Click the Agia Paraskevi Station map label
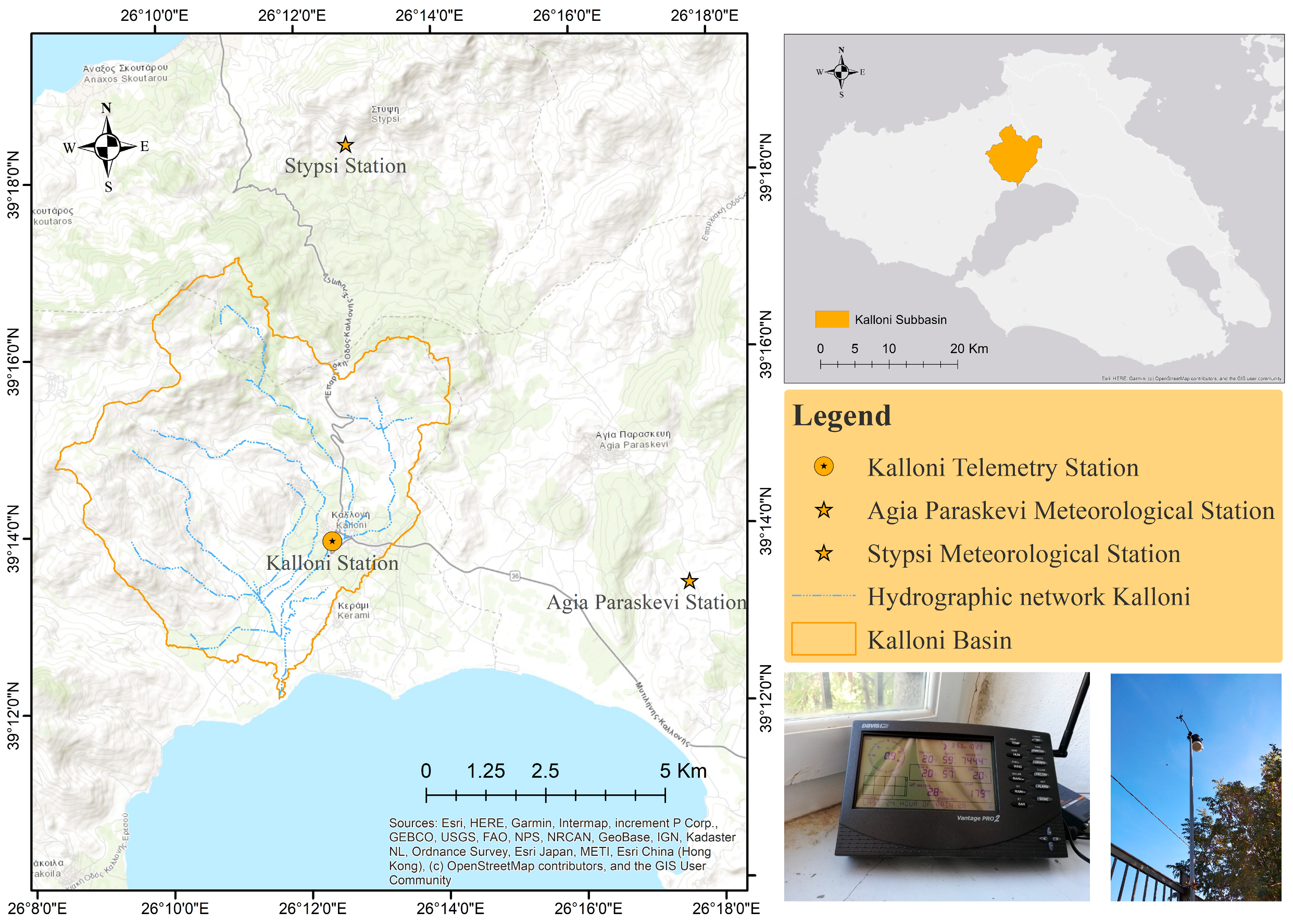Image resolution: width=1293 pixels, height=924 pixels. coord(646,603)
